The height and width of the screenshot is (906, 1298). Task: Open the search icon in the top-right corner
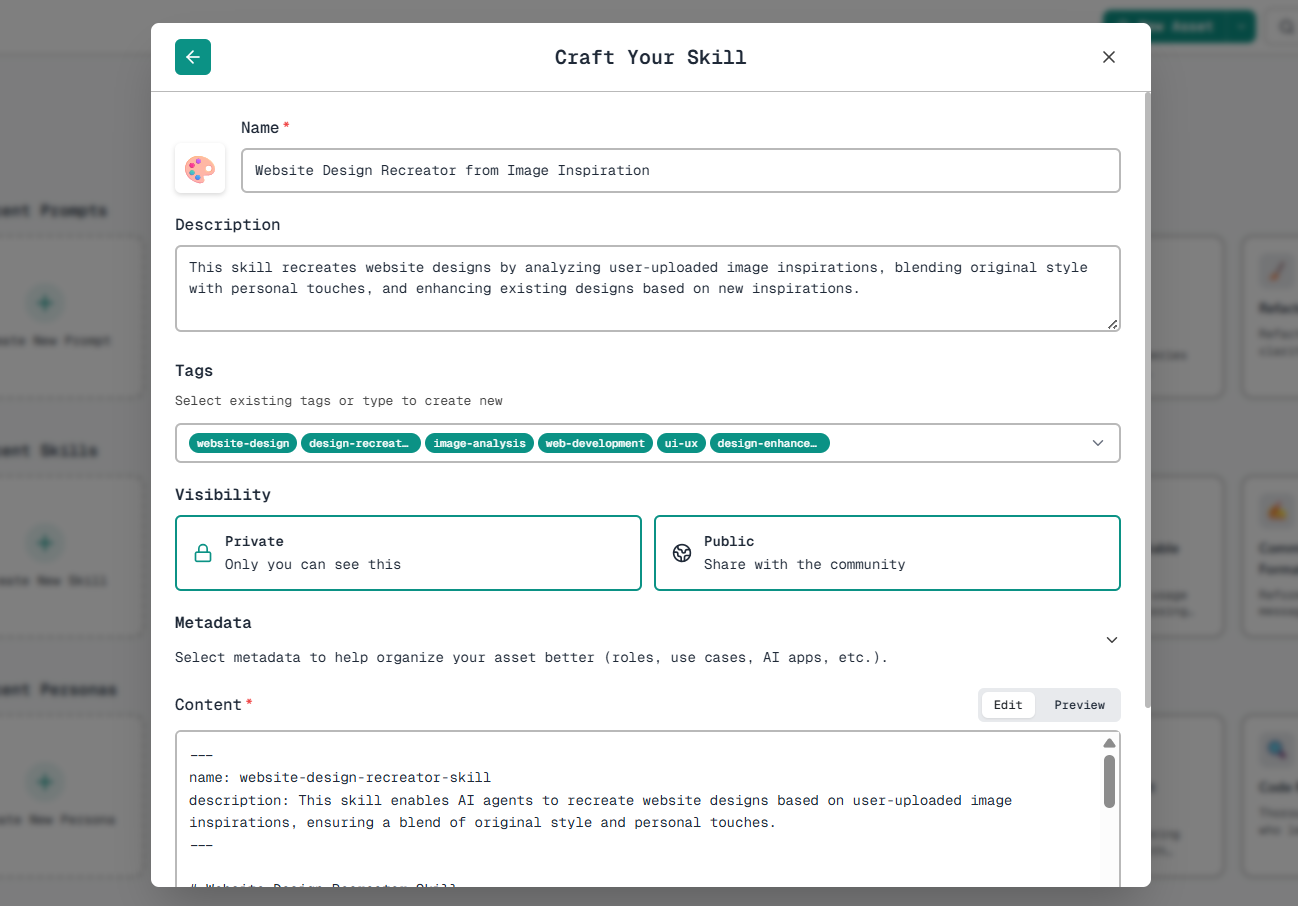[1284, 27]
